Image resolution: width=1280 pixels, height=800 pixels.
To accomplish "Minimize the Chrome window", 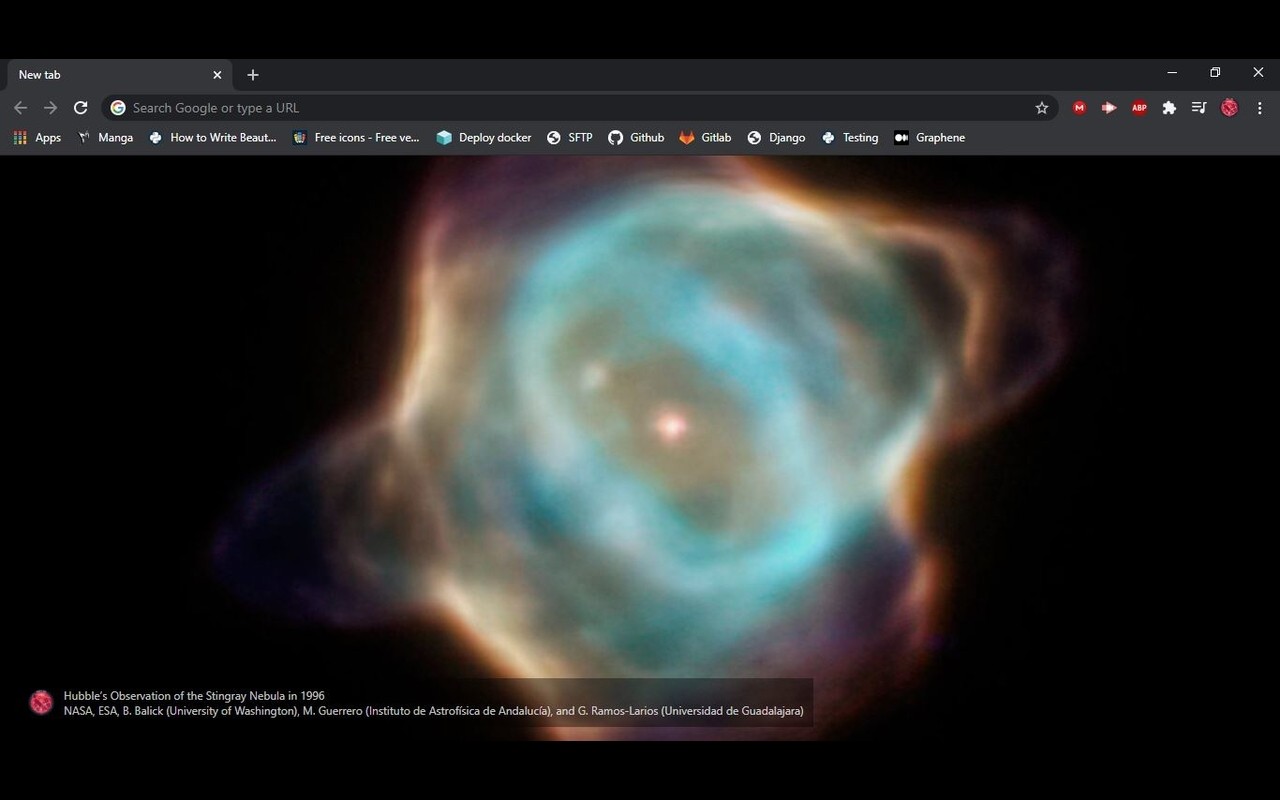I will pyautogui.click(x=1172, y=73).
